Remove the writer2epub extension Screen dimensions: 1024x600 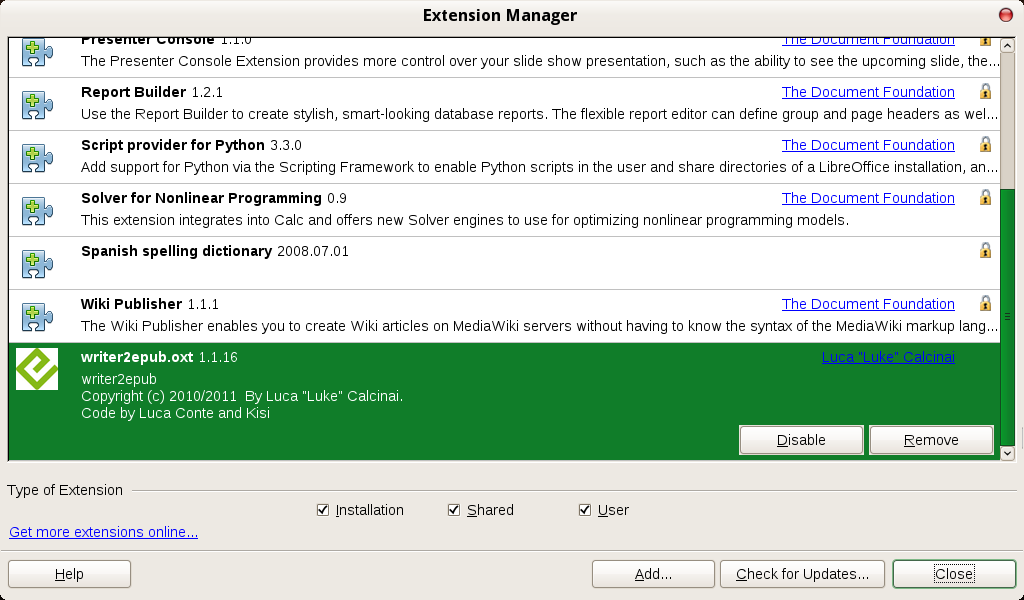coord(930,439)
